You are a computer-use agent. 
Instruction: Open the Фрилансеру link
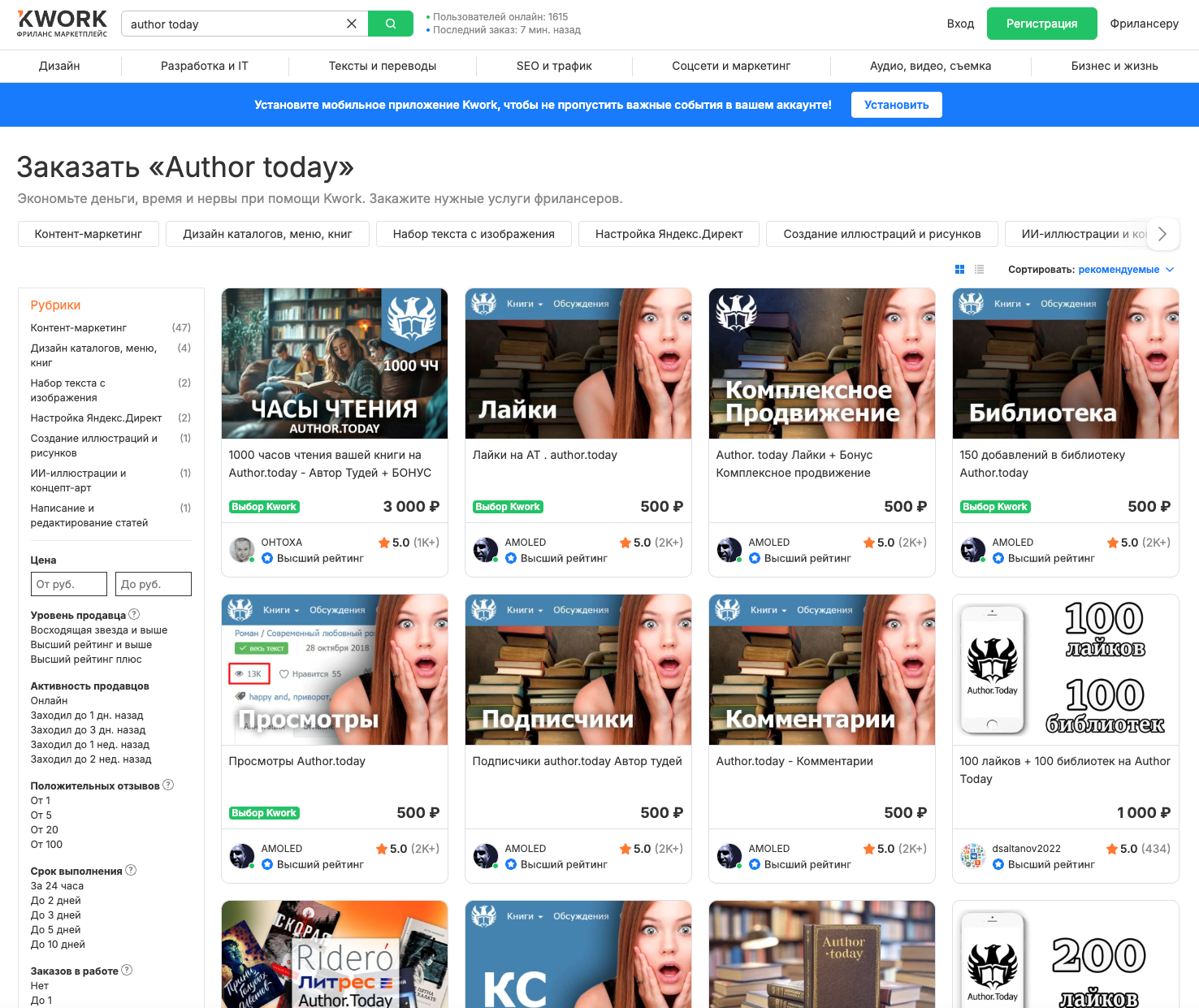pos(1145,24)
